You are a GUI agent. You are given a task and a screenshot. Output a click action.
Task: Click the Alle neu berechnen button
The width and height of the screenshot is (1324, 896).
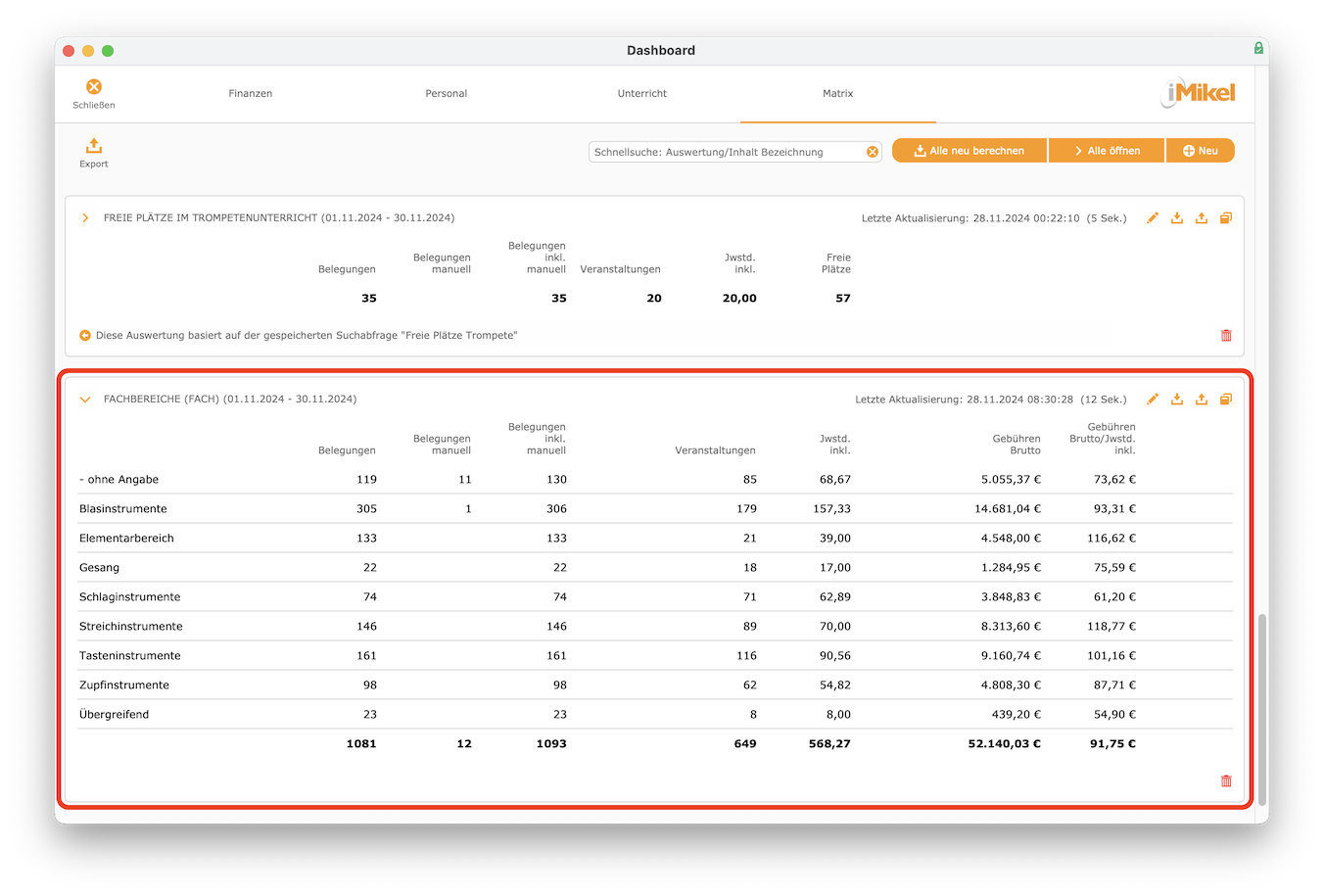tap(969, 151)
